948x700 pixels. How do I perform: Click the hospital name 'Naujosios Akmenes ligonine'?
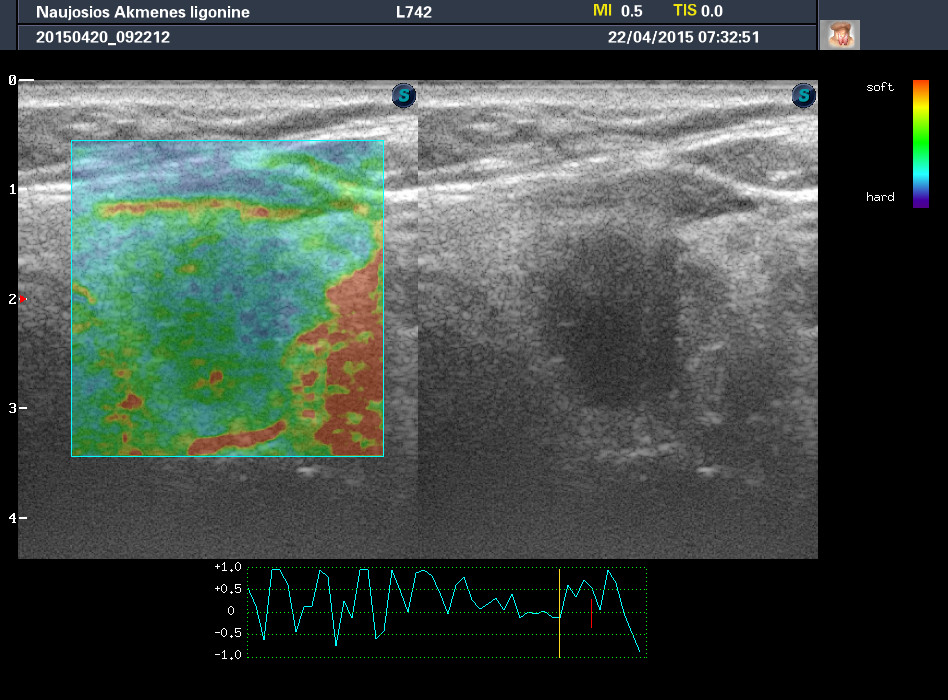tap(143, 13)
